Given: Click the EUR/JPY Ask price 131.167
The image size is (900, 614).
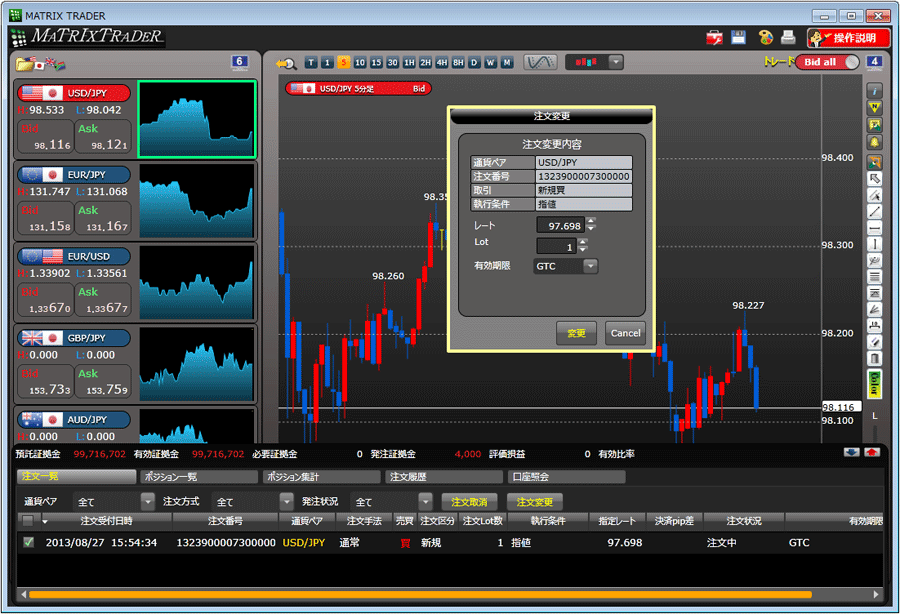Looking at the screenshot, I should 103,219.
